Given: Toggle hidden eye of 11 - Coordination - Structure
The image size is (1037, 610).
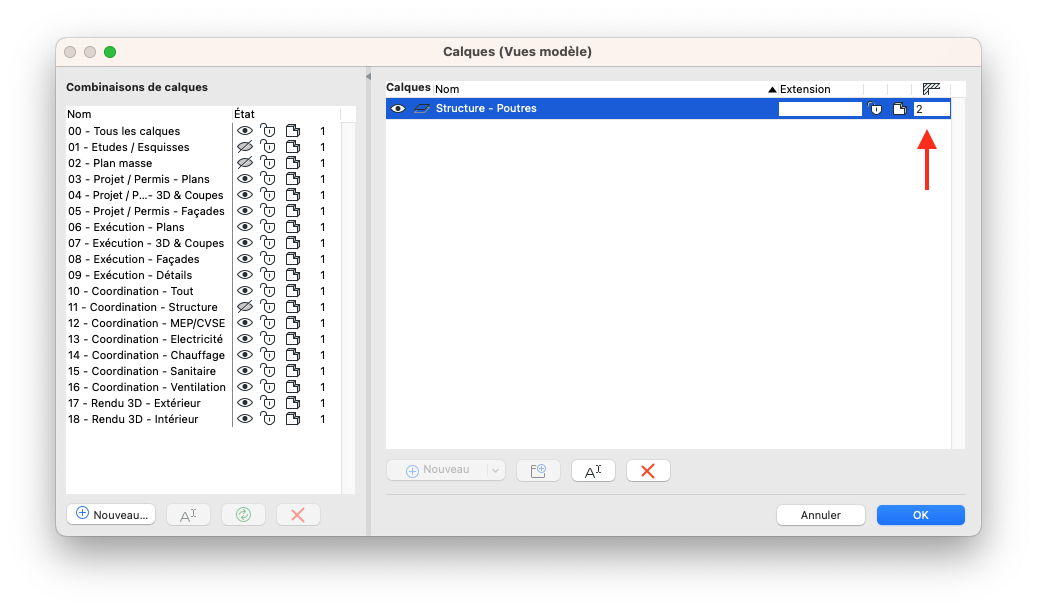Looking at the screenshot, I should (x=245, y=307).
